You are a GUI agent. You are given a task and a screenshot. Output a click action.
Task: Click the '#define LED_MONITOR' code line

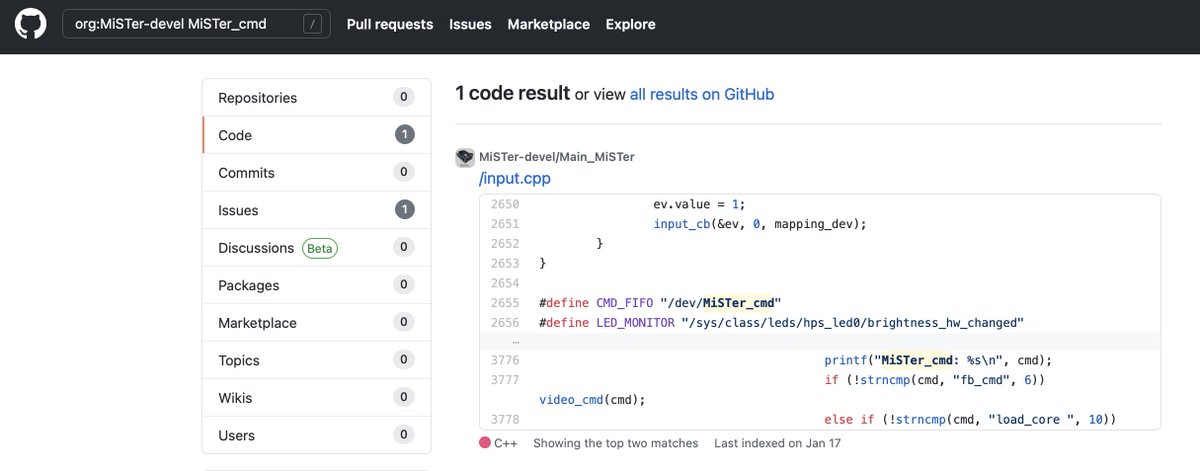pos(781,322)
